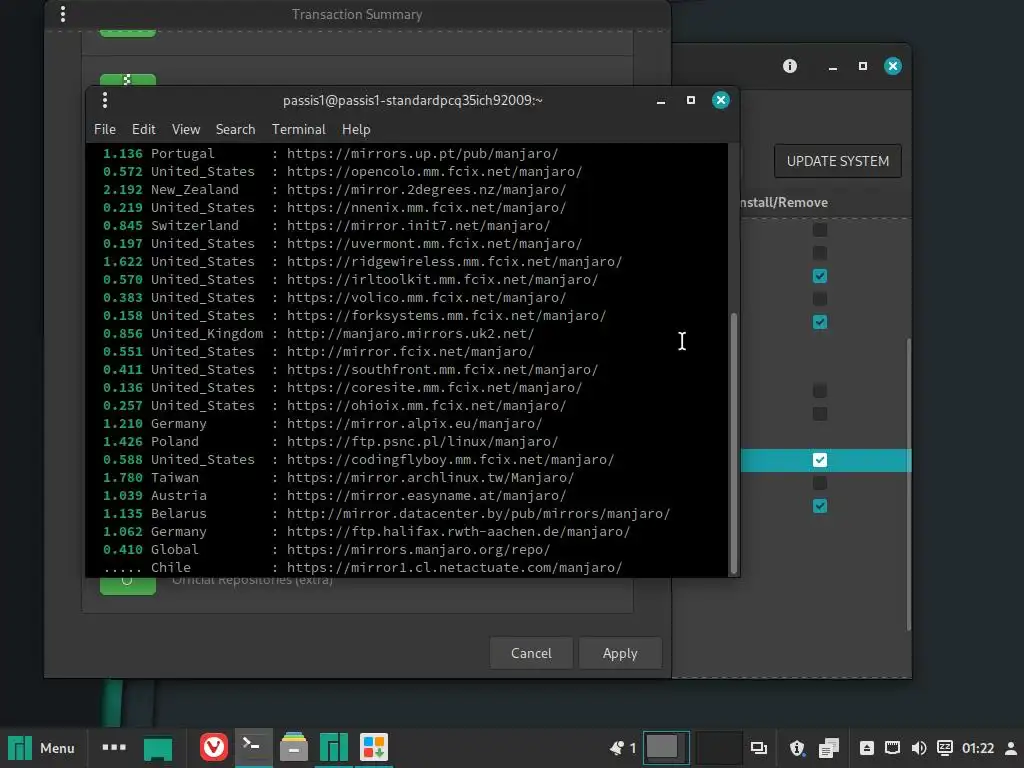Click the codingflyboy.mm.fcix.net mirror URL
Viewport: 1024px width, 768px height.
pyautogui.click(x=450, y=460)
